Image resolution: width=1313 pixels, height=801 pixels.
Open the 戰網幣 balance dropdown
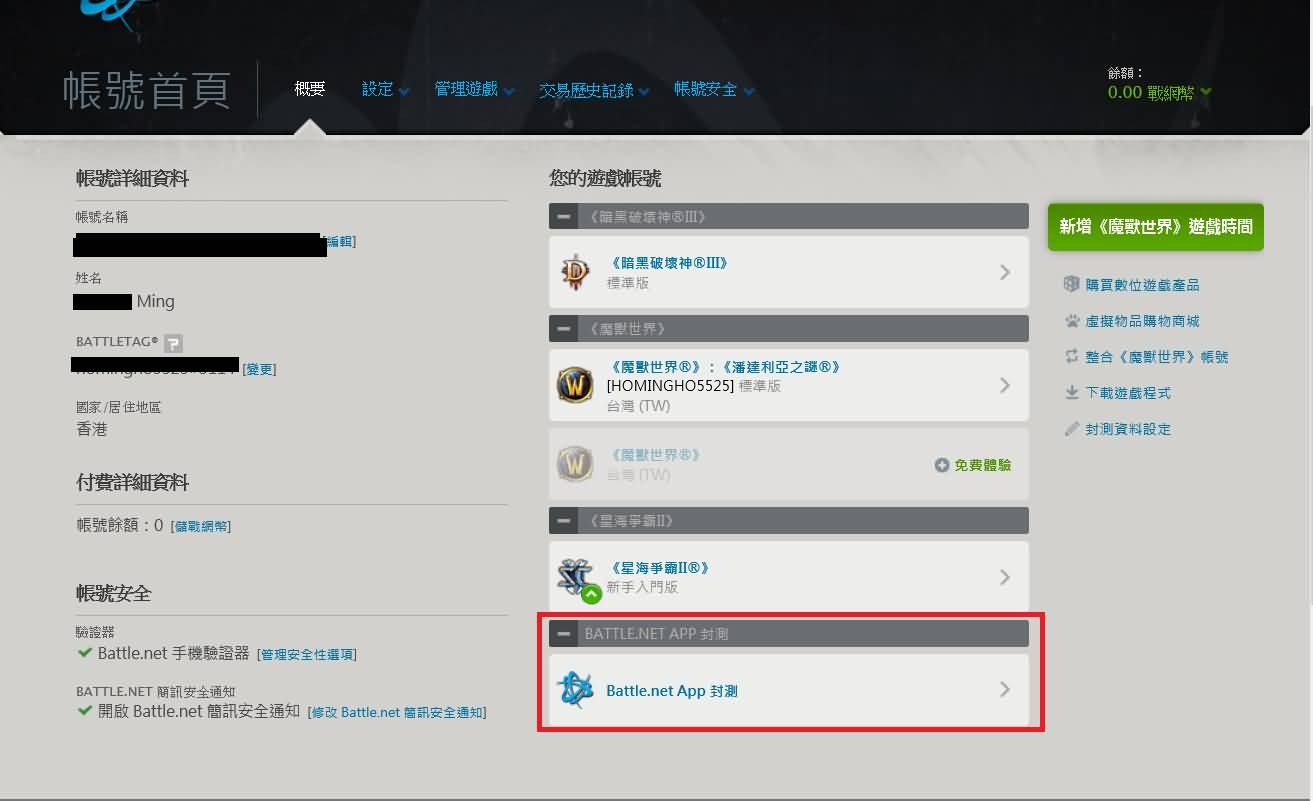click(x=1160, y=93)
